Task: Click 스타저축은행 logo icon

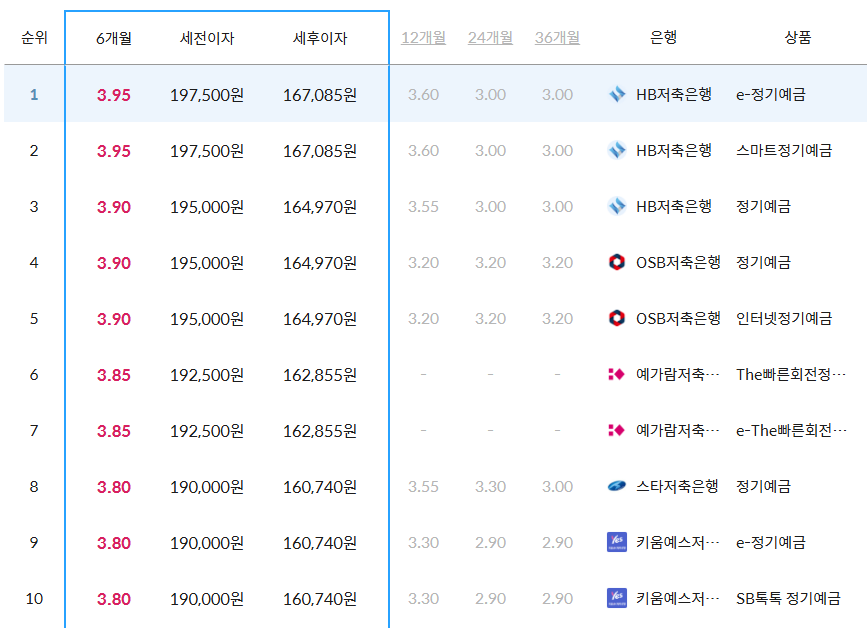Action: point(617,486)
